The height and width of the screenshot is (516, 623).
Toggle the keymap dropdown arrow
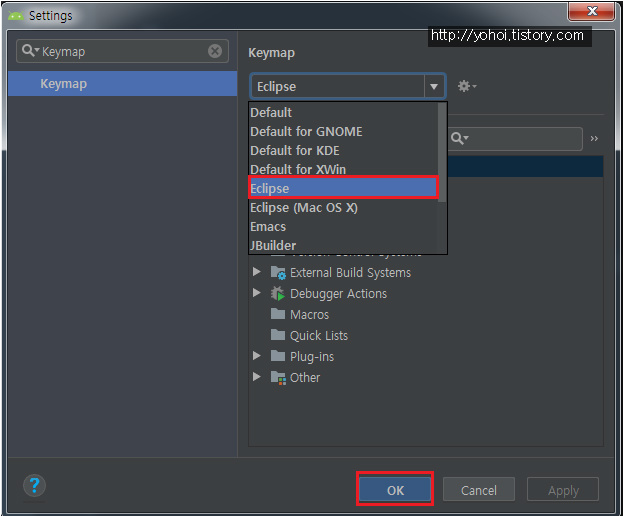(x=434, y=86)
